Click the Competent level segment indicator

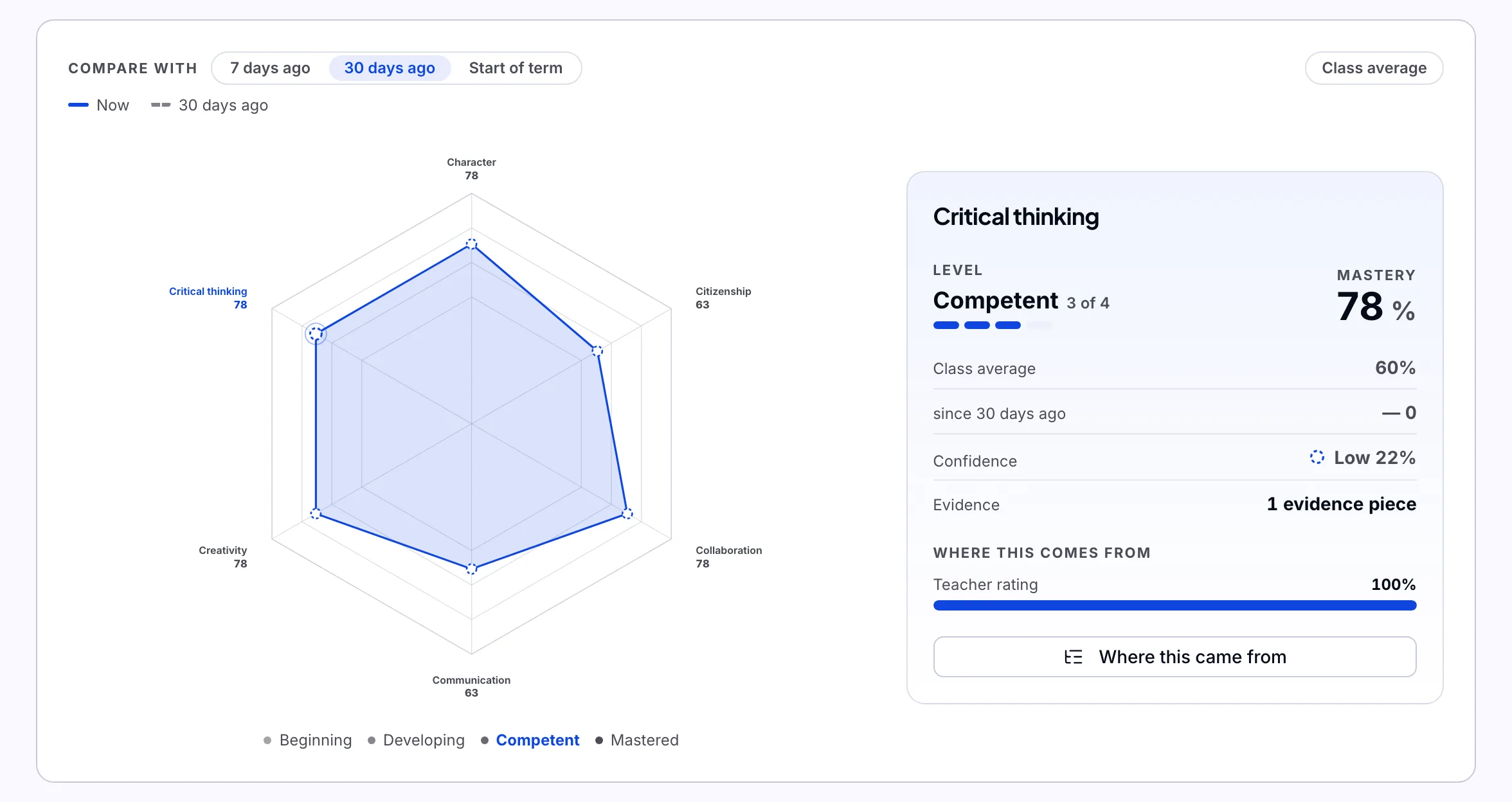point(993,325)
